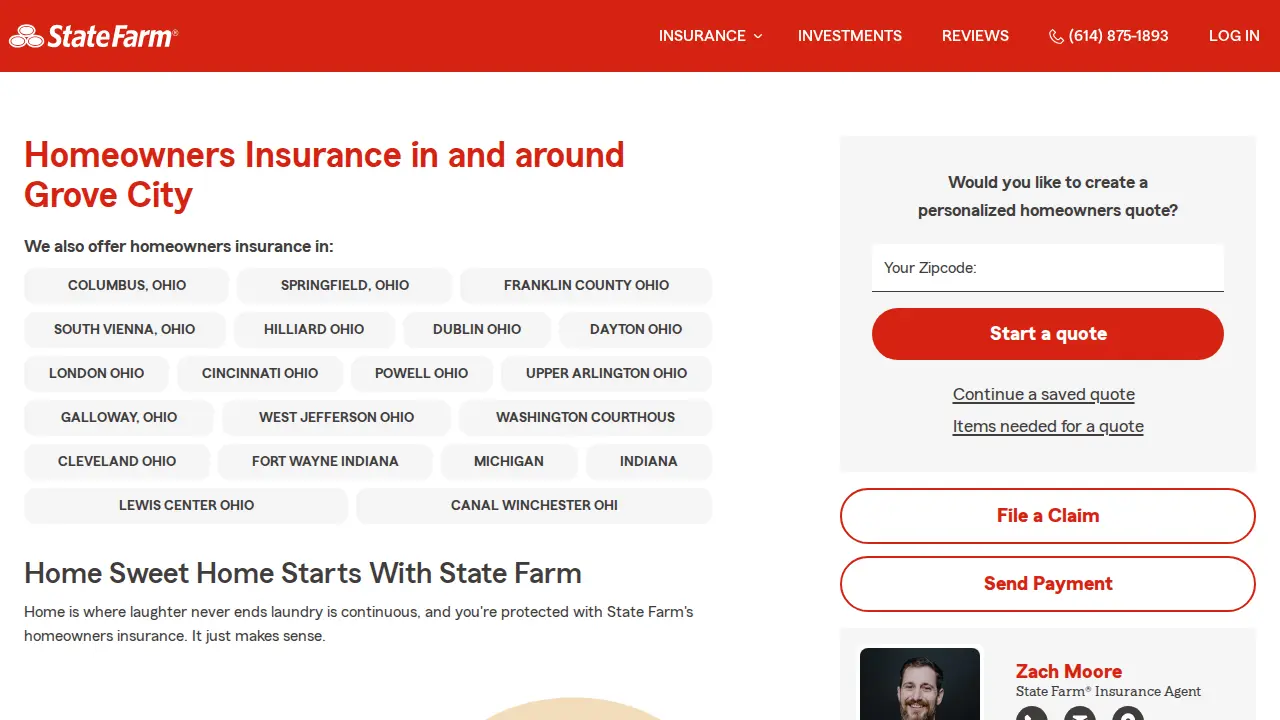Focus the Your Zipcode input field
1280x720 pixels.
pos(1048,268)
